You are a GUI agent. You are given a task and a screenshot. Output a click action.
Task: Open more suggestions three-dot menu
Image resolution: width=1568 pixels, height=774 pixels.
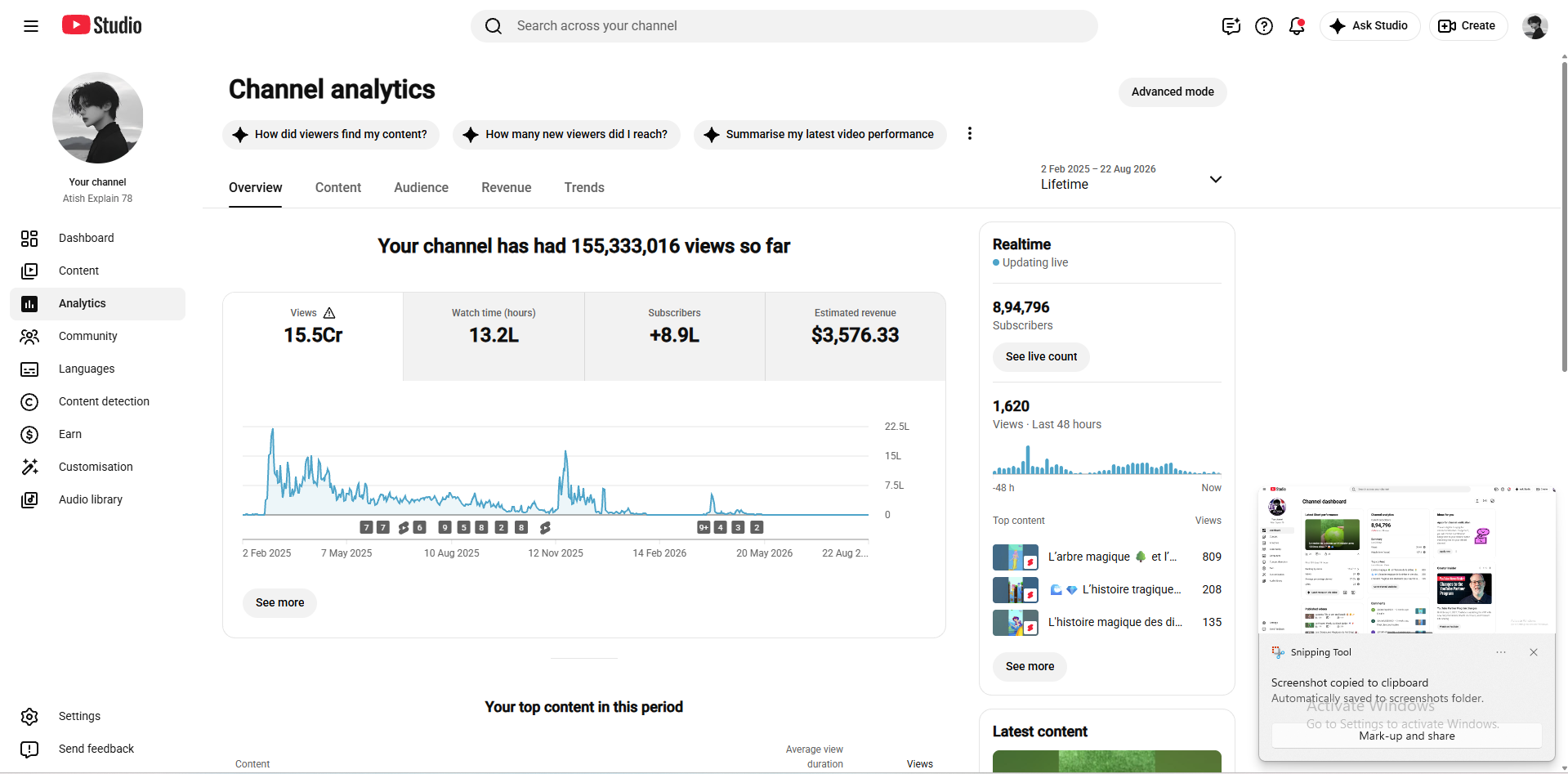pyautogui.click(x=970, y=133)
